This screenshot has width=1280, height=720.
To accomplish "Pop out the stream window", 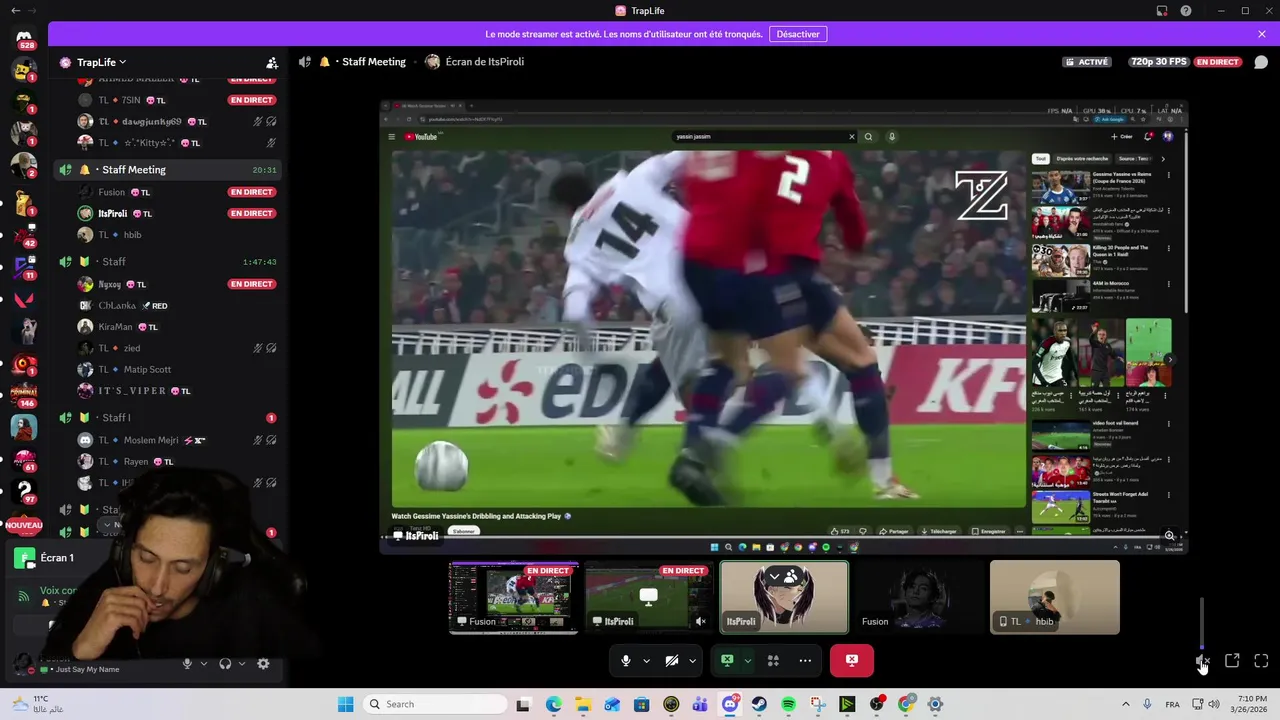I will [x=1232, y=661].
